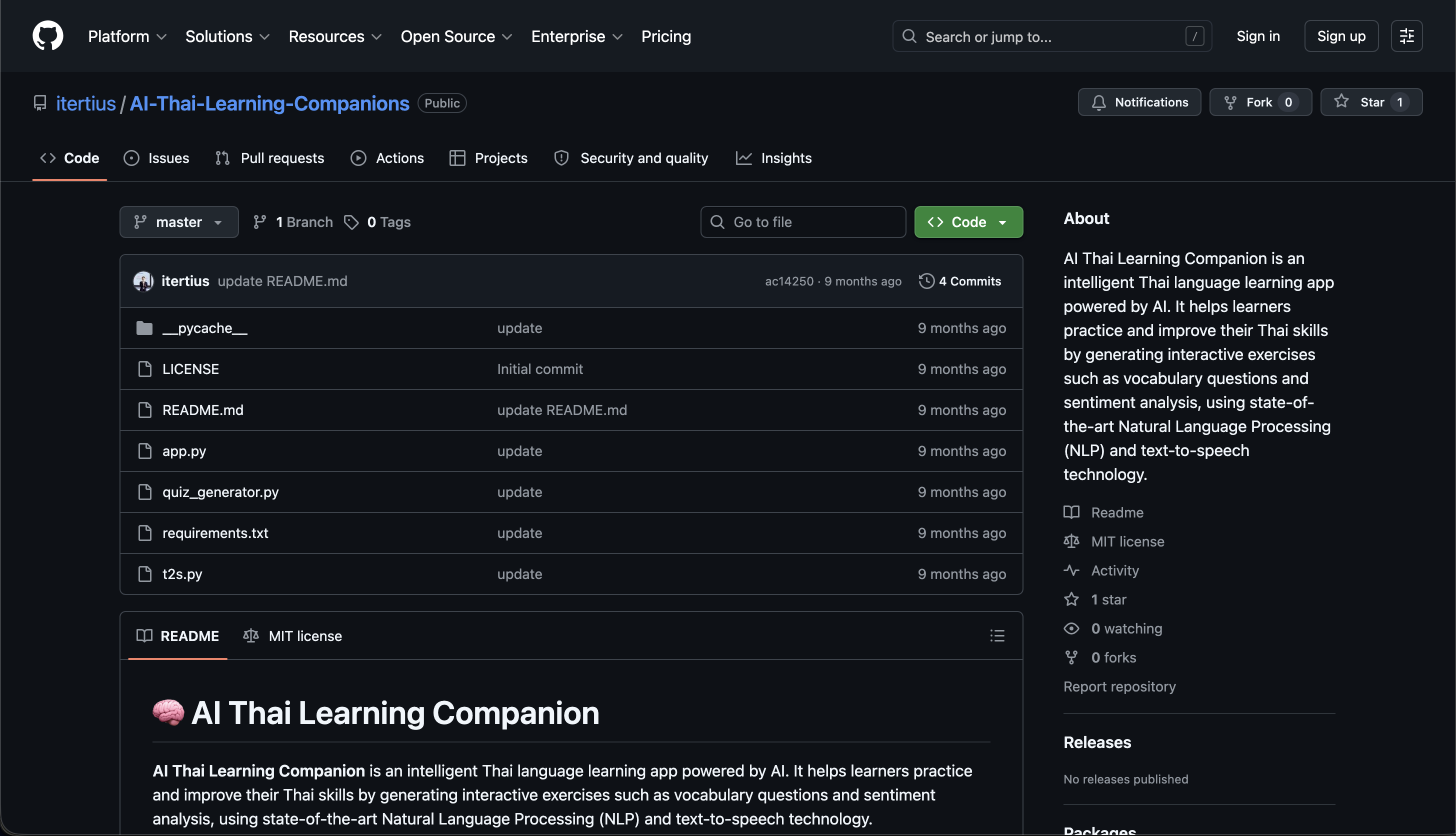Open the requirements.txt file

pyautogui.click(x=215, y=533)
